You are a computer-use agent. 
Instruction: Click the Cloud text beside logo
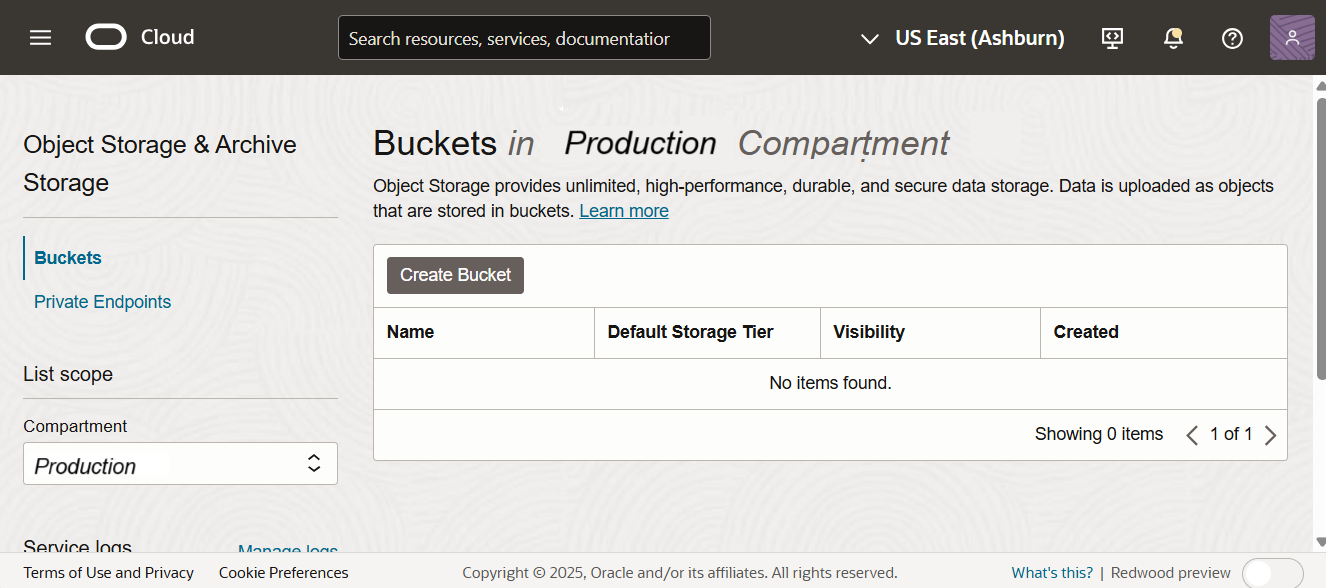[x=167, y=37]
